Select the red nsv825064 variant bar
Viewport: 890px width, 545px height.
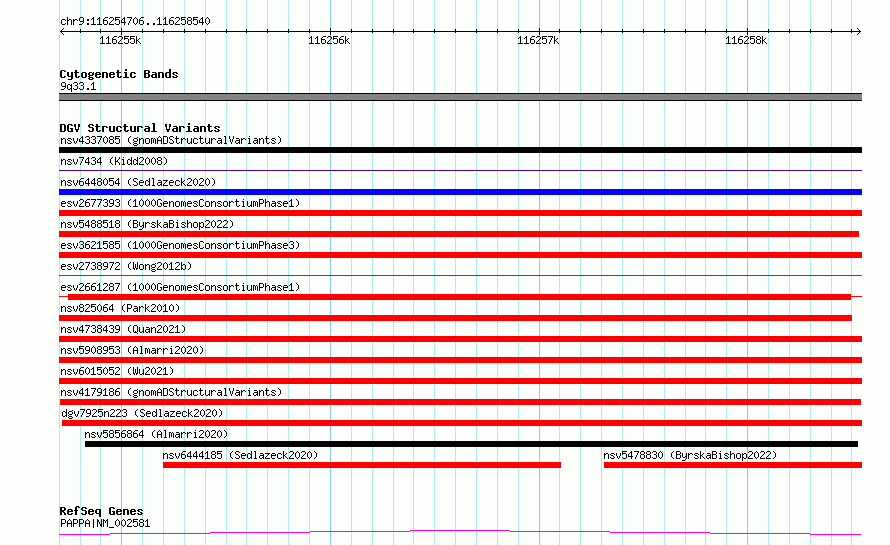pos(455,318)
